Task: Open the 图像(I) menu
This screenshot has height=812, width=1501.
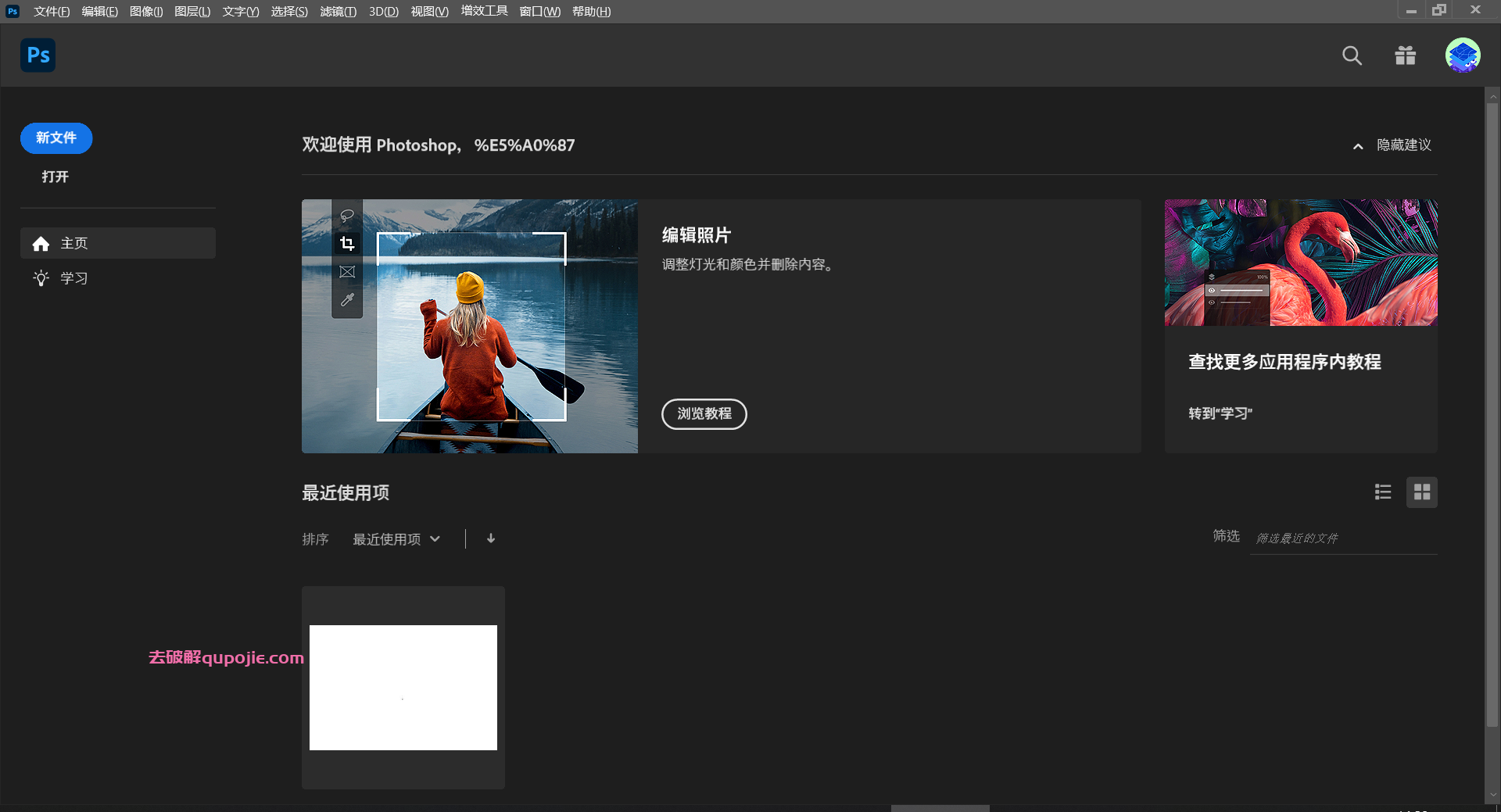Action: [146, 11]
